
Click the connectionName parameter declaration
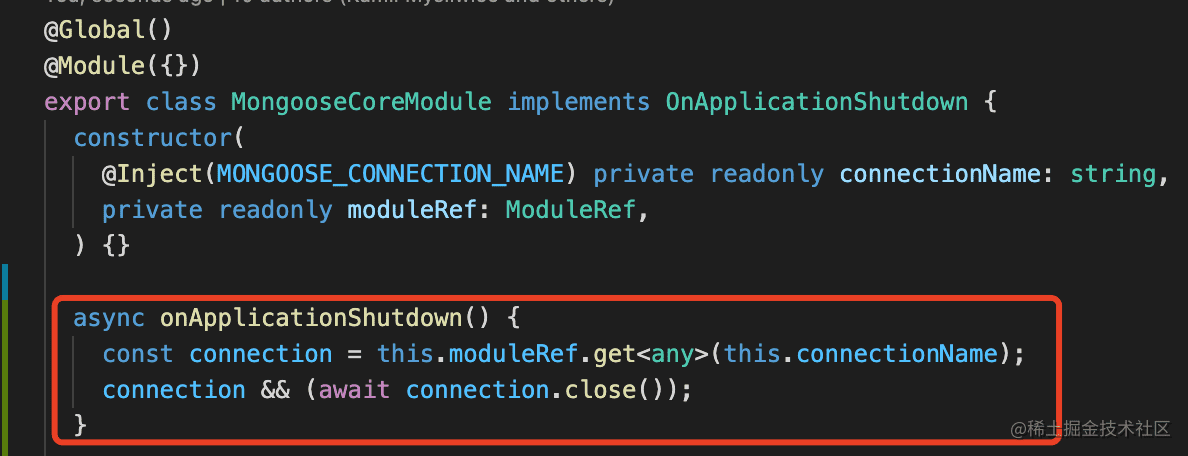(x=939, y=174)
